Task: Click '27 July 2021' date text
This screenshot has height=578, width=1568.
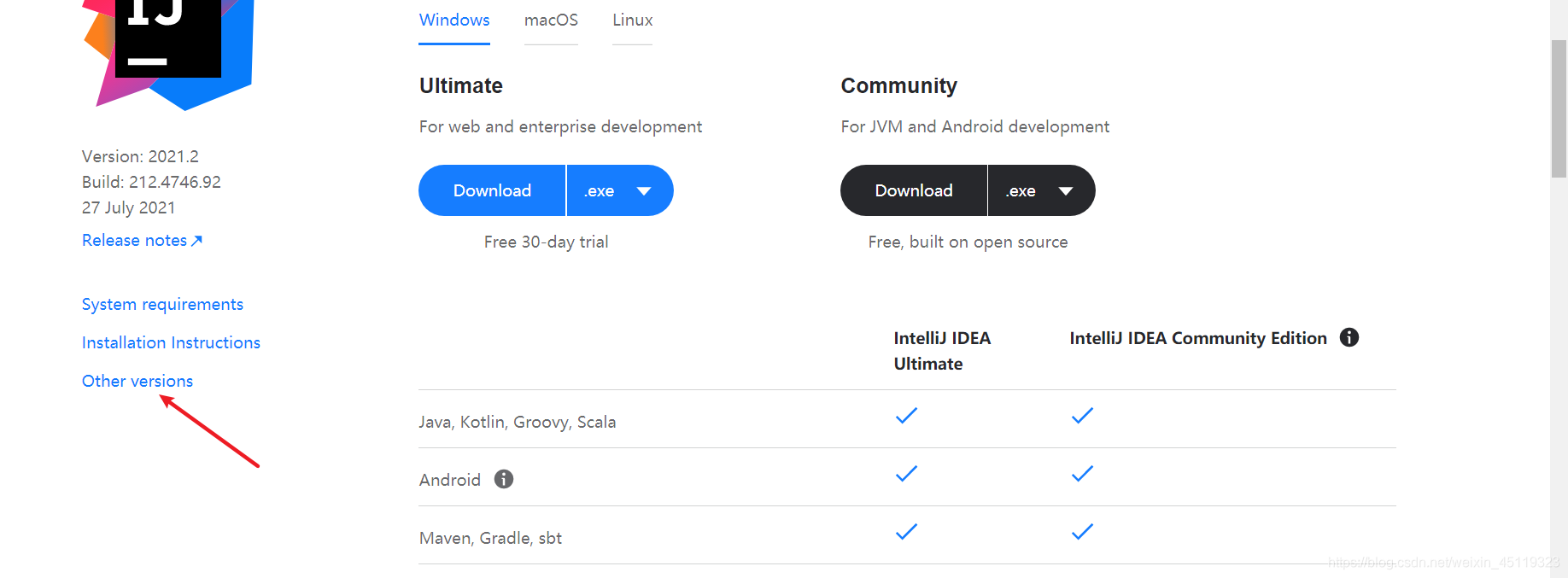Action: [129, 207]
